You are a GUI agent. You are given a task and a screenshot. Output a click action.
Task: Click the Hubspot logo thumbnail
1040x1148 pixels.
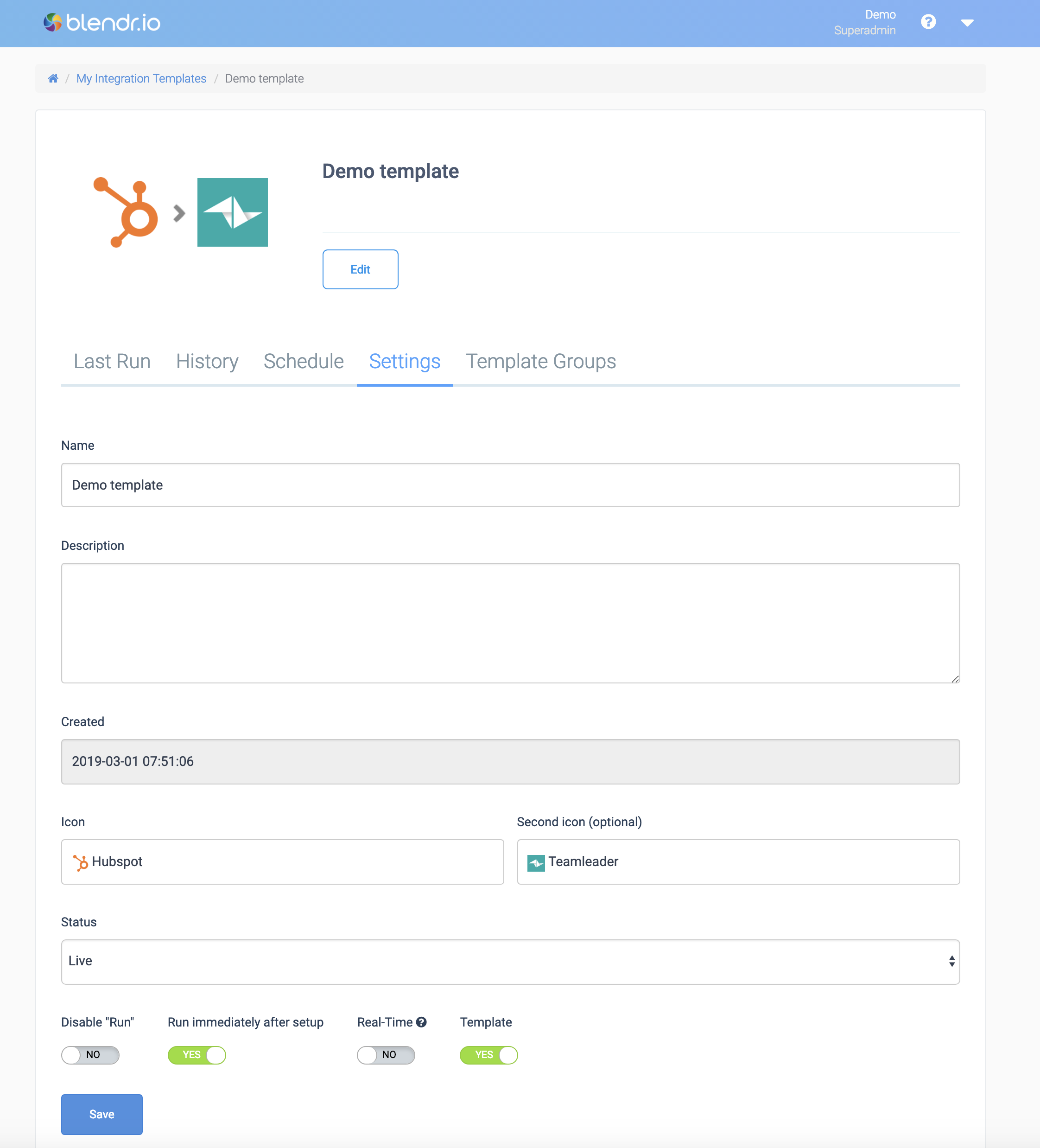tap(126, 212)
